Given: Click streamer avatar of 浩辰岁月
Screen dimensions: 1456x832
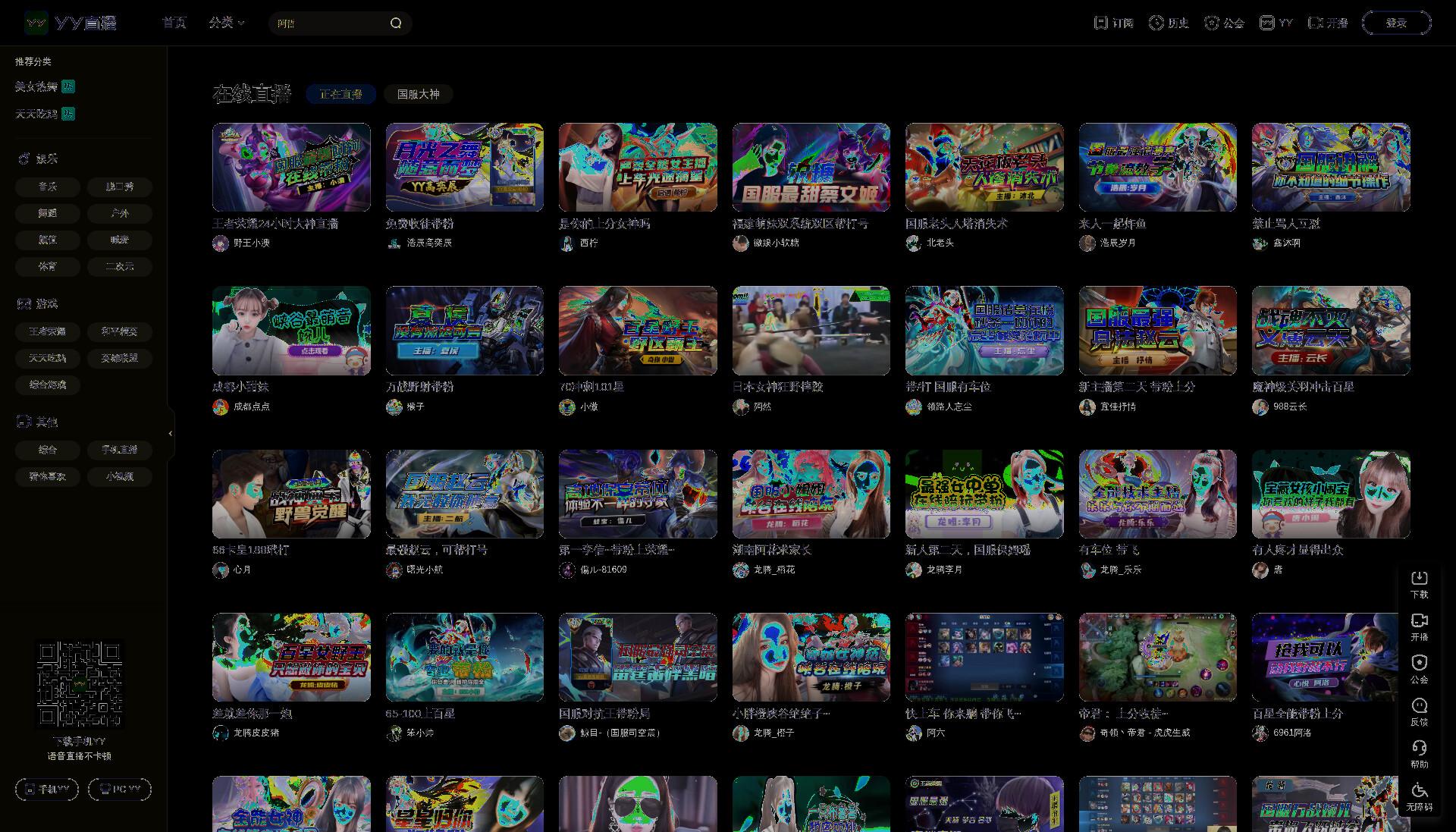Looking at the screenshot, I should point(1087,243).
